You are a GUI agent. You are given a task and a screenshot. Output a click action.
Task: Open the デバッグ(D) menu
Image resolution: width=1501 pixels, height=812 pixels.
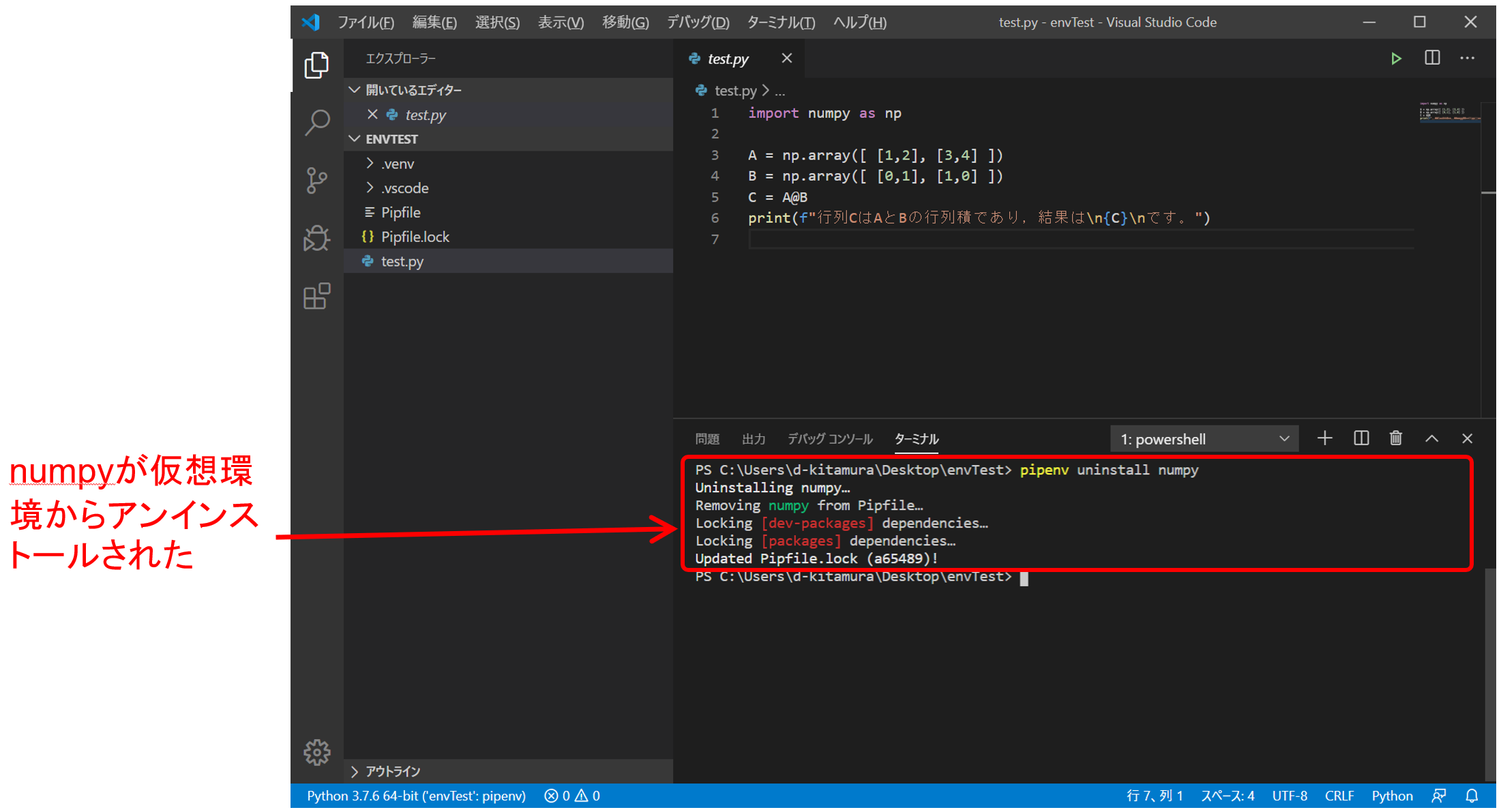[698, 22]
